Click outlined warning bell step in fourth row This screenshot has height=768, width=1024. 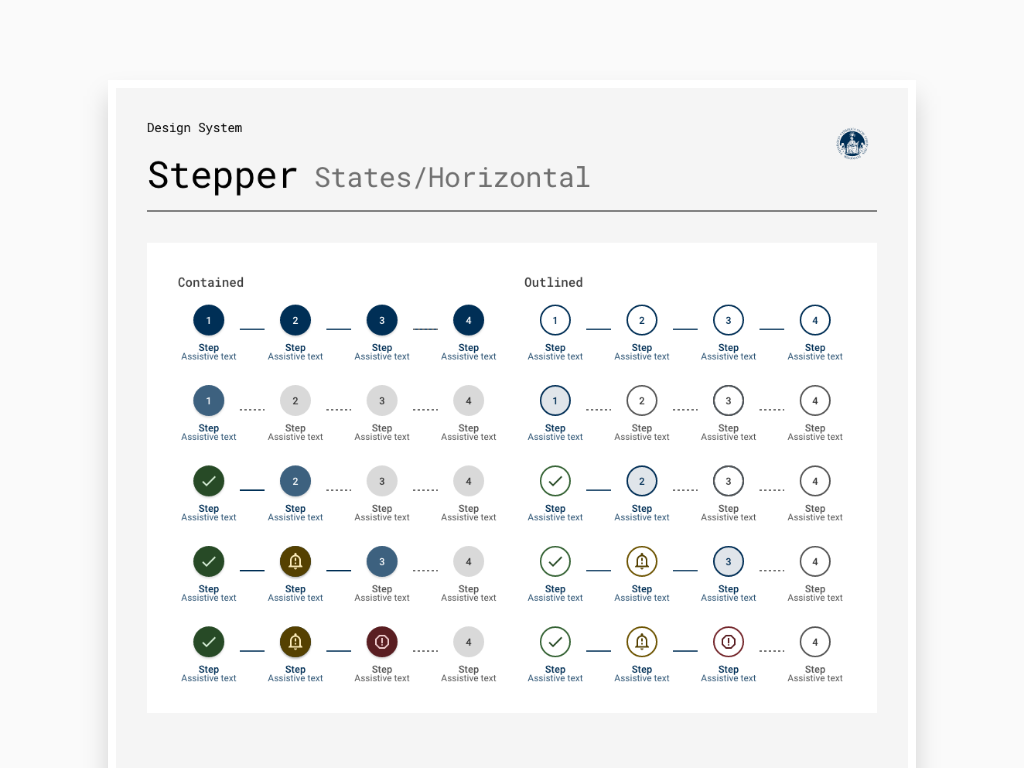coord(642,562)
